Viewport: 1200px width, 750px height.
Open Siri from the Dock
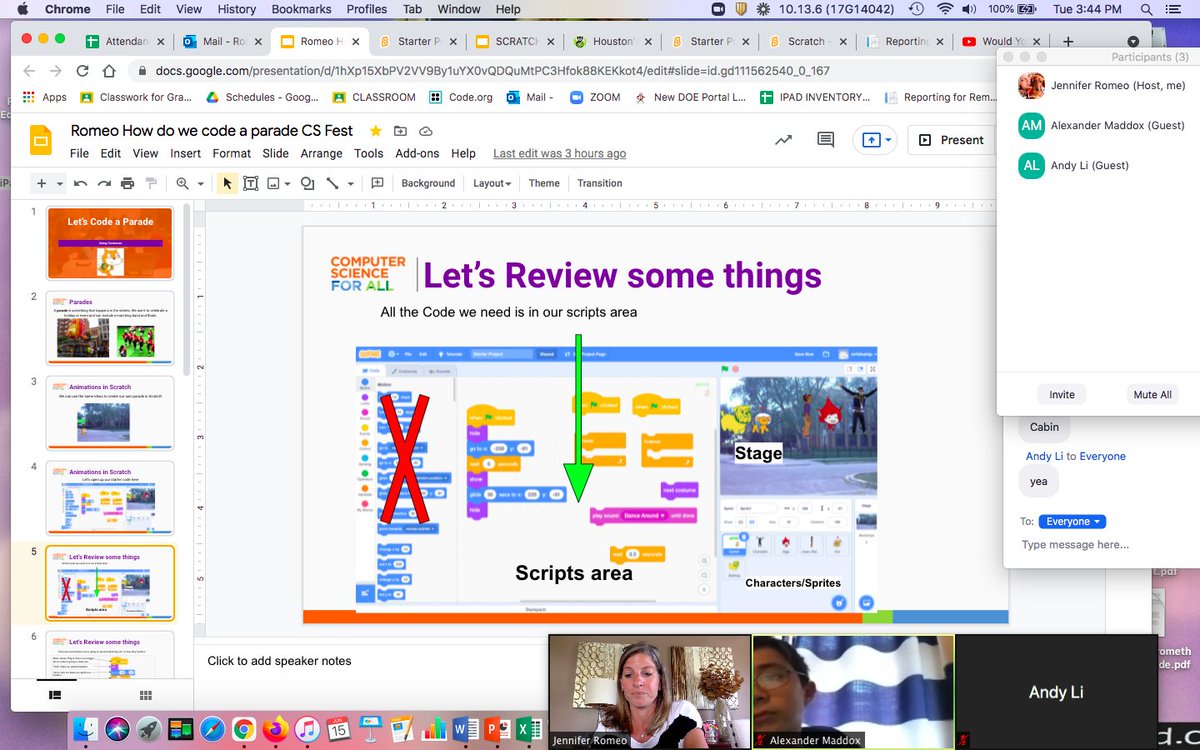pyautogui.click(x=118, y=729)
